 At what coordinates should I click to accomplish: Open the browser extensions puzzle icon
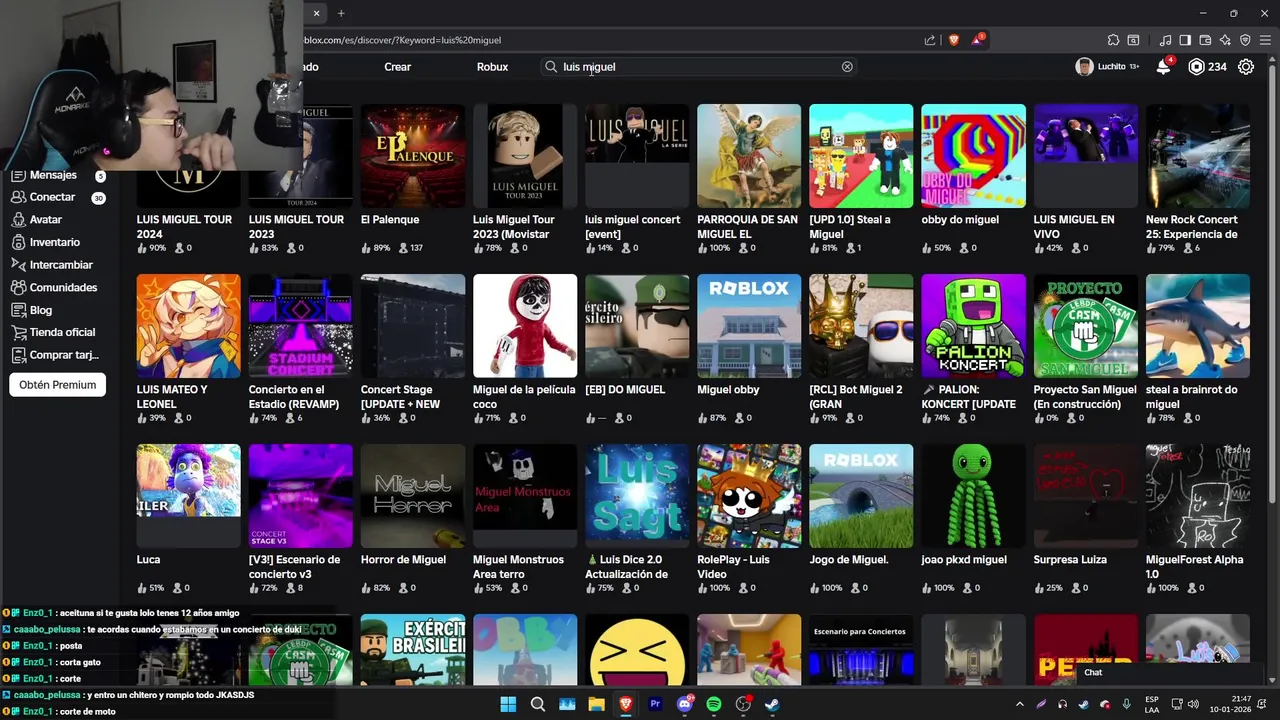click(1113, 40)
